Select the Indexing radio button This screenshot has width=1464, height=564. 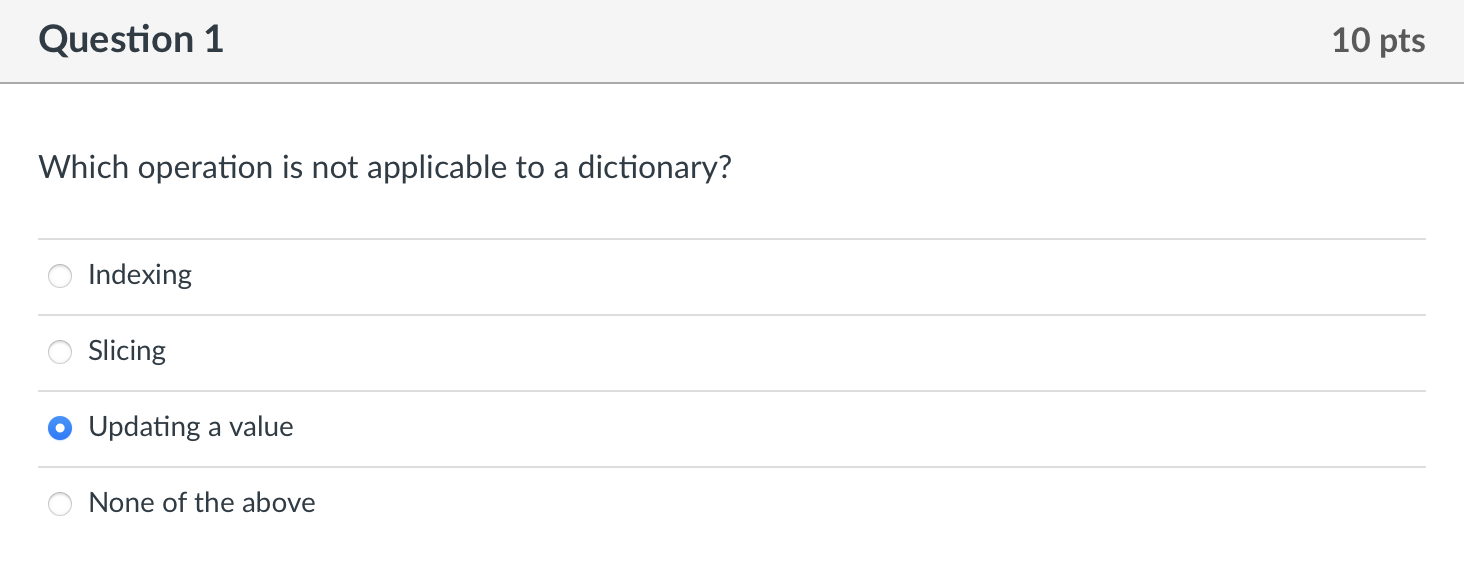[61, 276]
